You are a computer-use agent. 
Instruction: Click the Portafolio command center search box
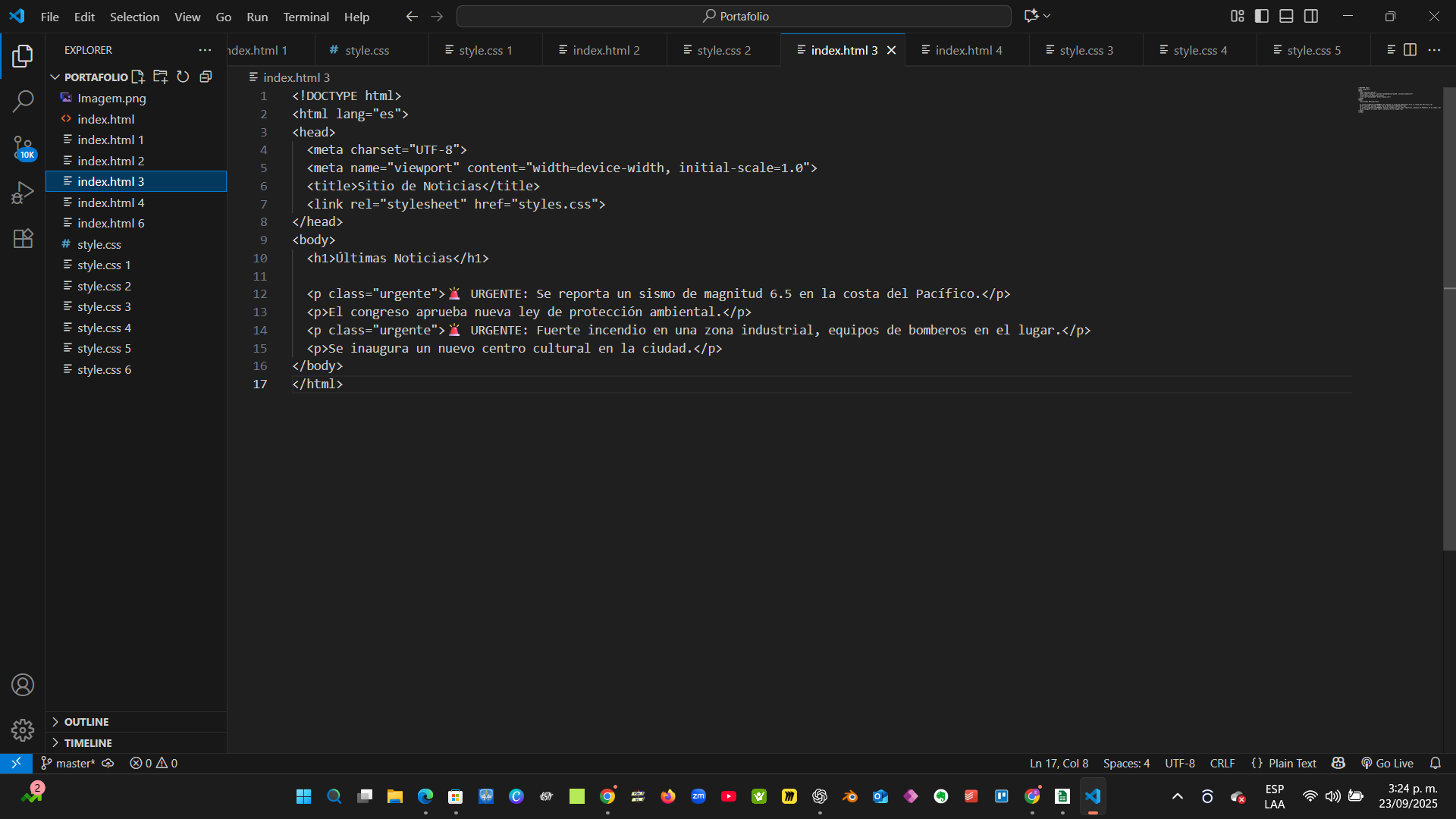[x=734, y=16]
